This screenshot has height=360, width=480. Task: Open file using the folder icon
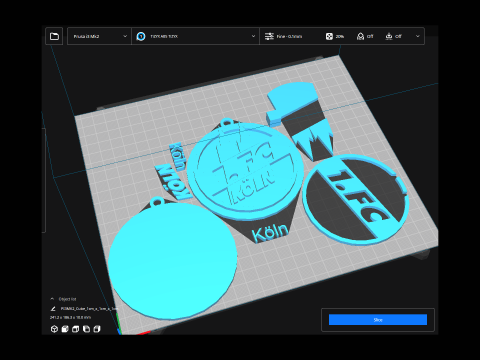coord(54,36)
